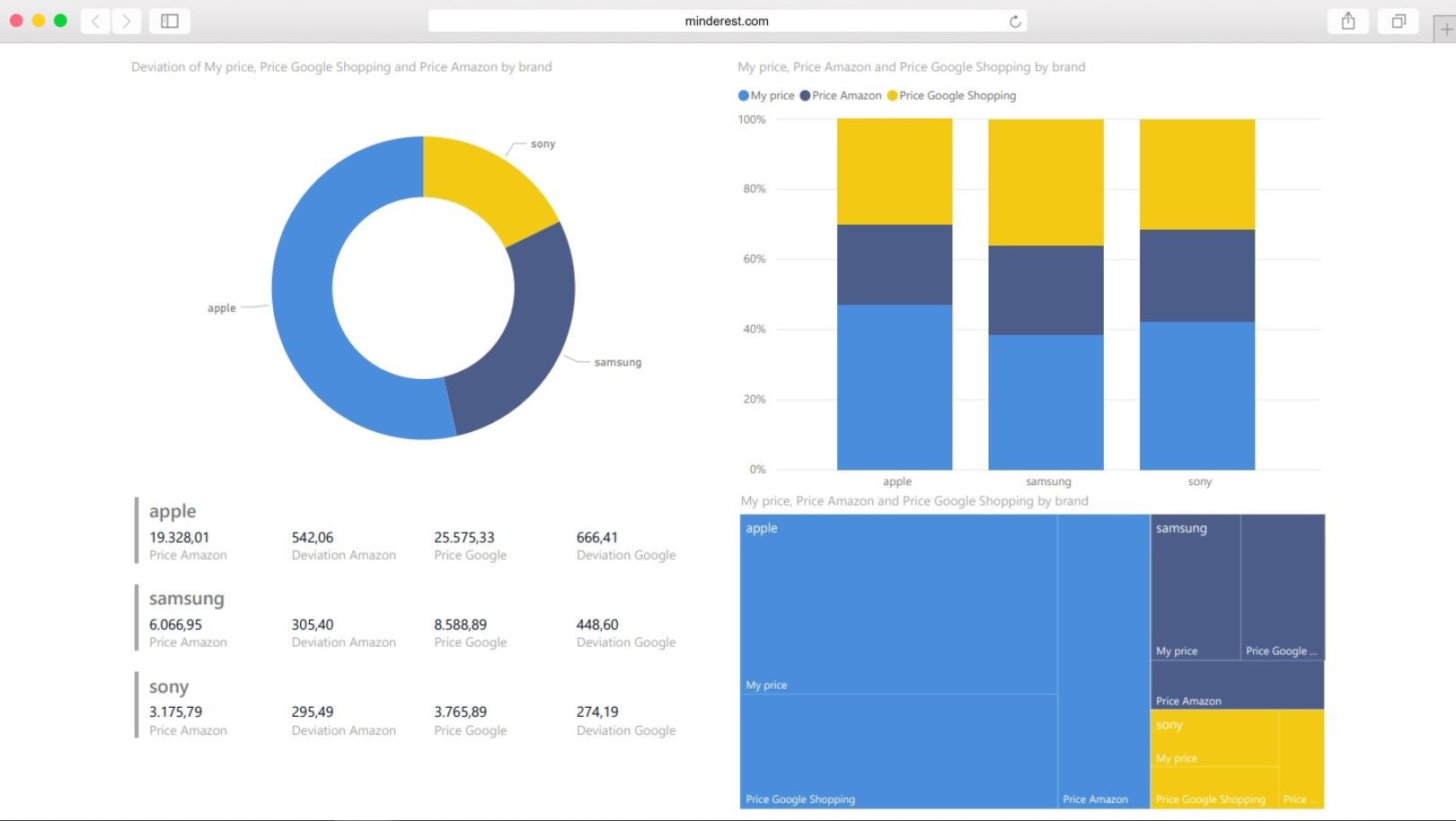This screenshot has width=1456, height=821.
Task: Click apple Price Google value 25.575,33
Action: 463,537
